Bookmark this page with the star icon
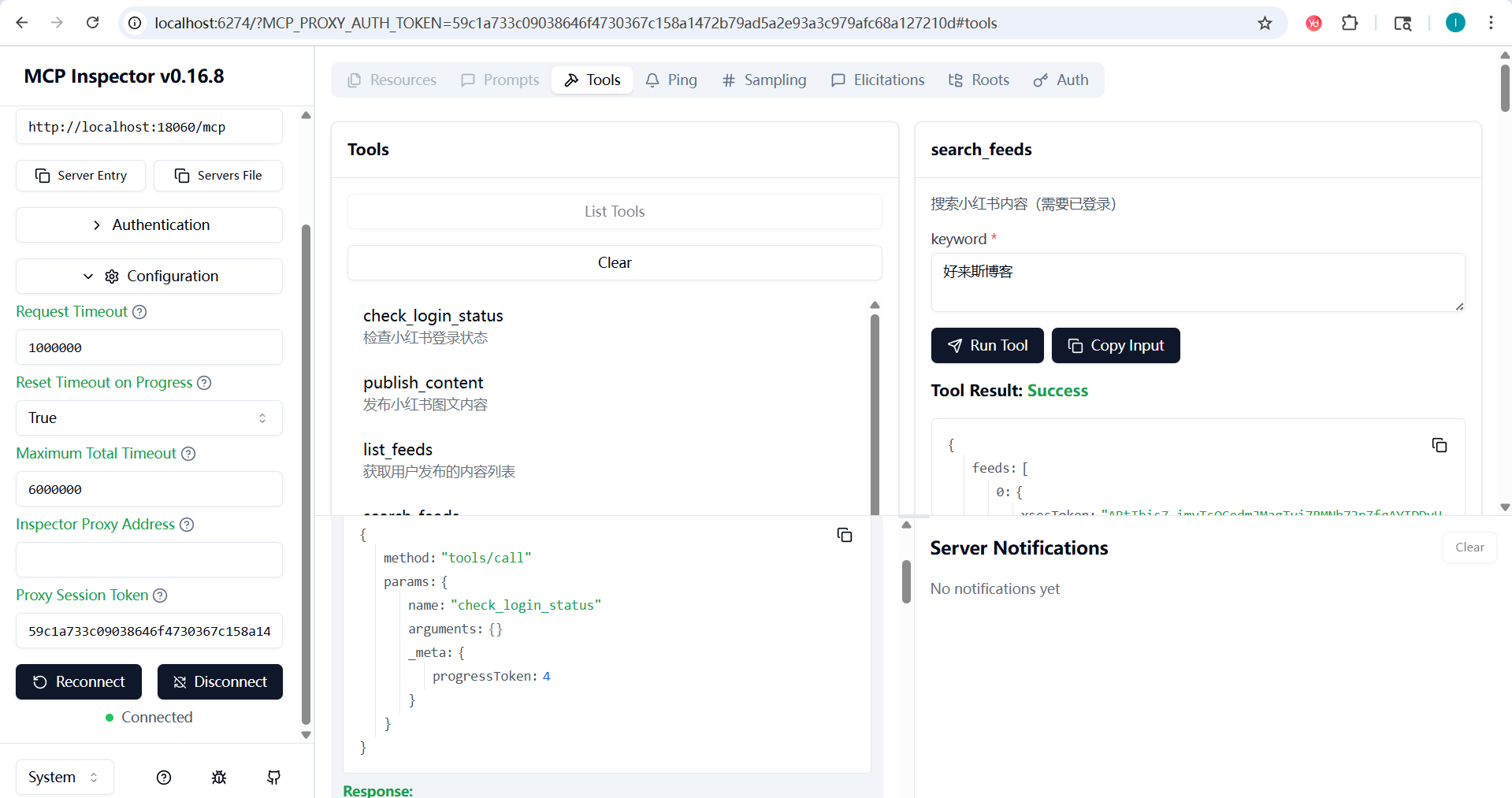Screen dimensions: 1512x798 pyautogui.click(x=1265, y=23)
